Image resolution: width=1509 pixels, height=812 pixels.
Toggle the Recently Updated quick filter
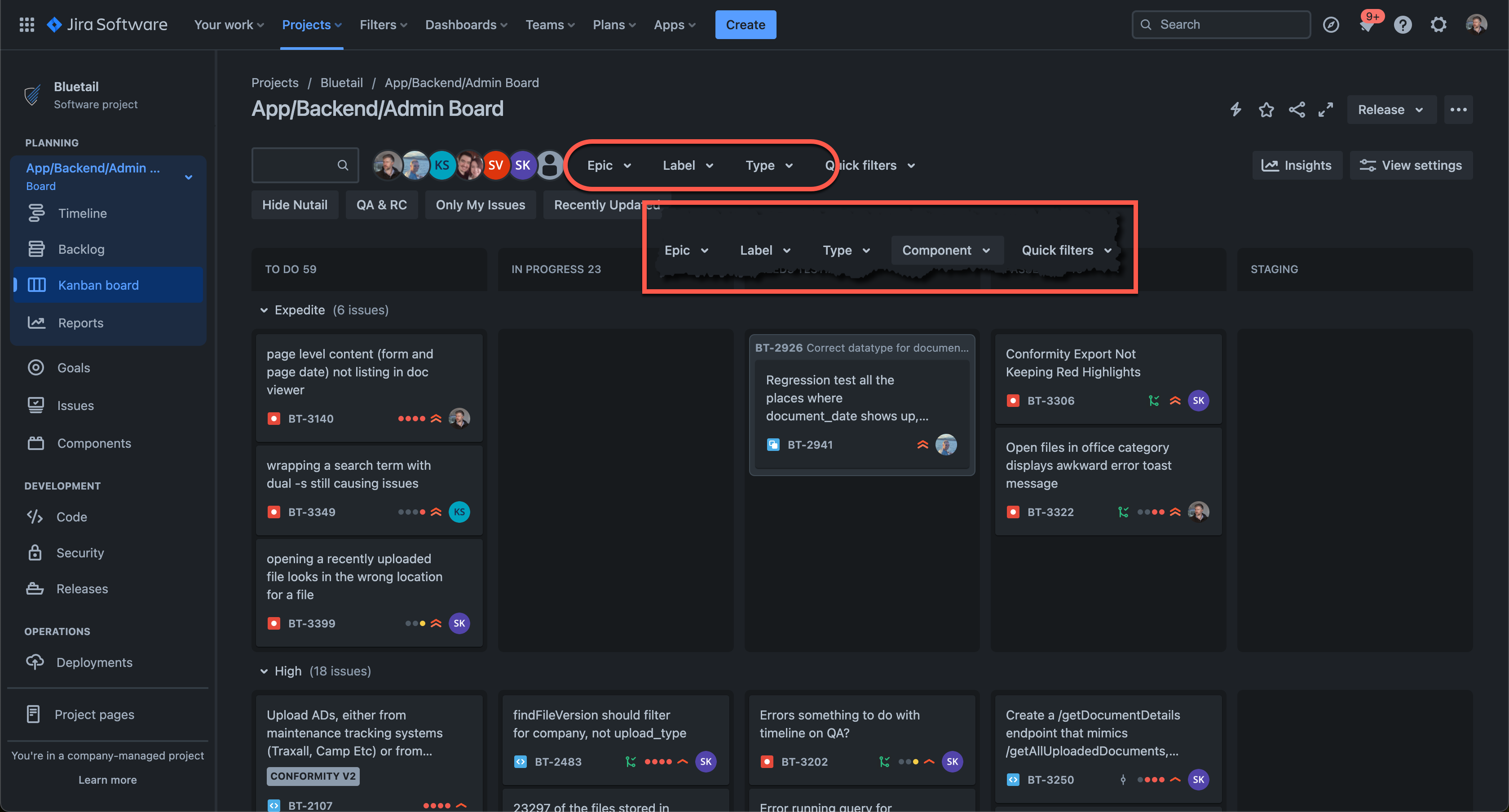pyautogui.click(x=602, y=204)
